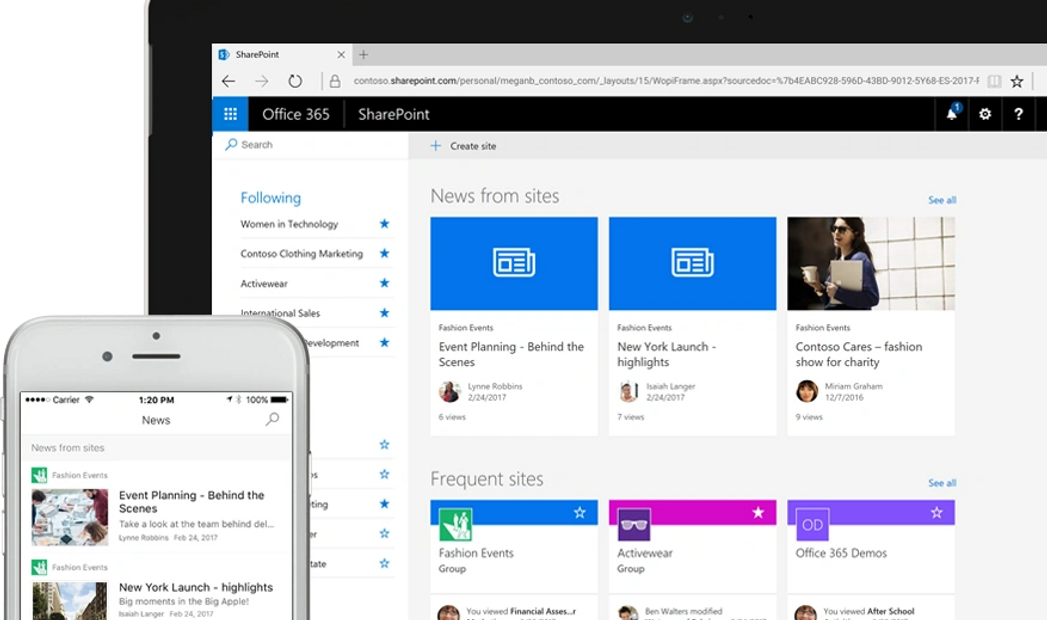Open the settings gear in the Office 365 bar

click(x=985, y=114)
